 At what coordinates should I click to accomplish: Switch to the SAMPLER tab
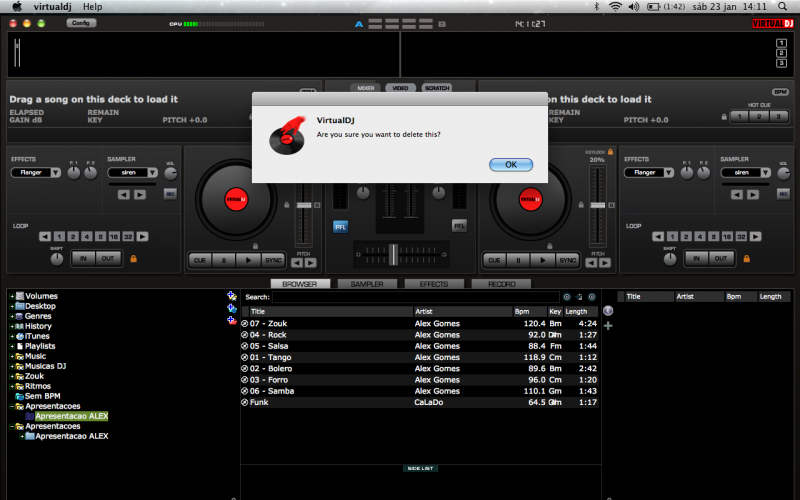366,284
